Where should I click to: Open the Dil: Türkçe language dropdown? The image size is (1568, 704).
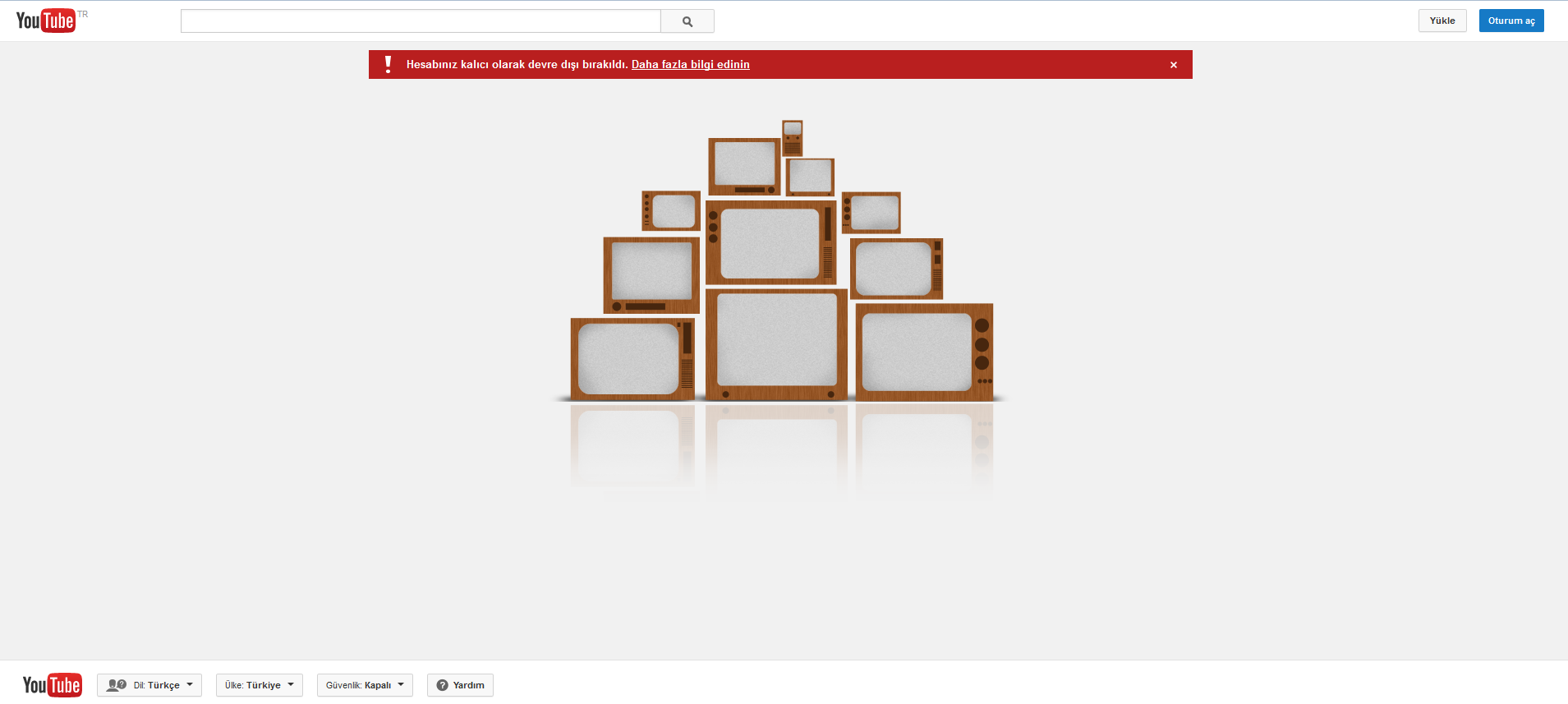pos(149,685)
